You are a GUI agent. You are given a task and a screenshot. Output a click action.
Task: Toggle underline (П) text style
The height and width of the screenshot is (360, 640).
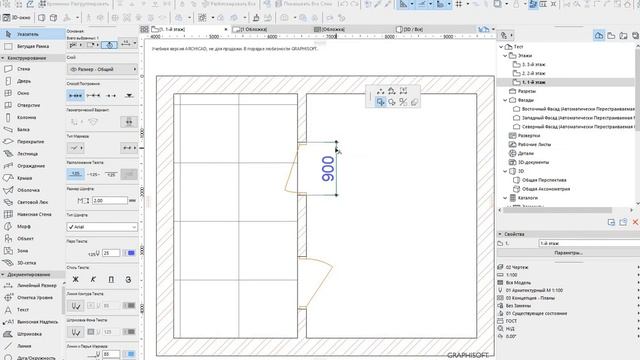tap(111, 280)
